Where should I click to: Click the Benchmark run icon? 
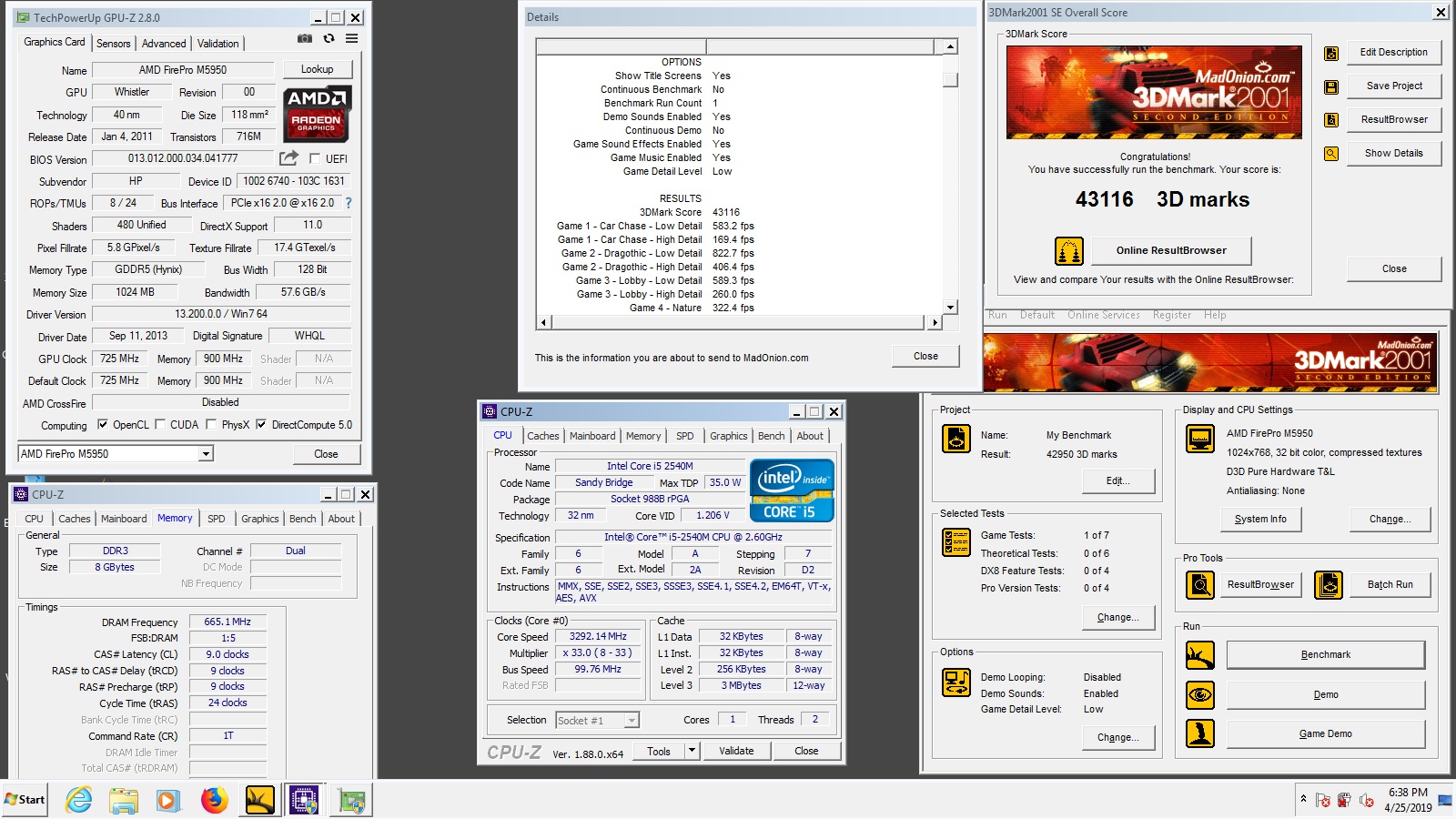pyautogui.click(x=1200, y=654)
